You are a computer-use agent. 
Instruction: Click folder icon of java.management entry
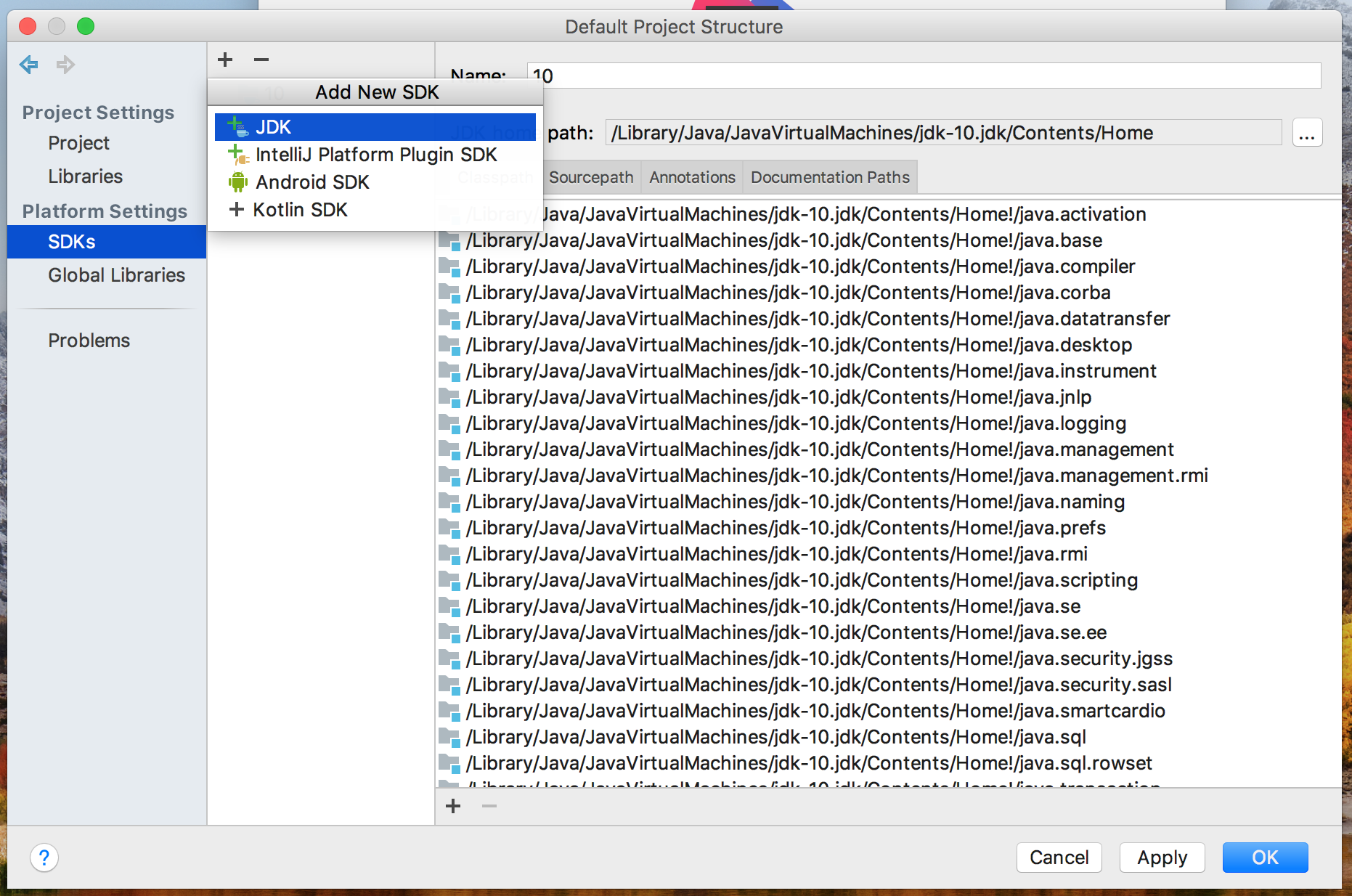pyautogui.click(x=449, y=450)
